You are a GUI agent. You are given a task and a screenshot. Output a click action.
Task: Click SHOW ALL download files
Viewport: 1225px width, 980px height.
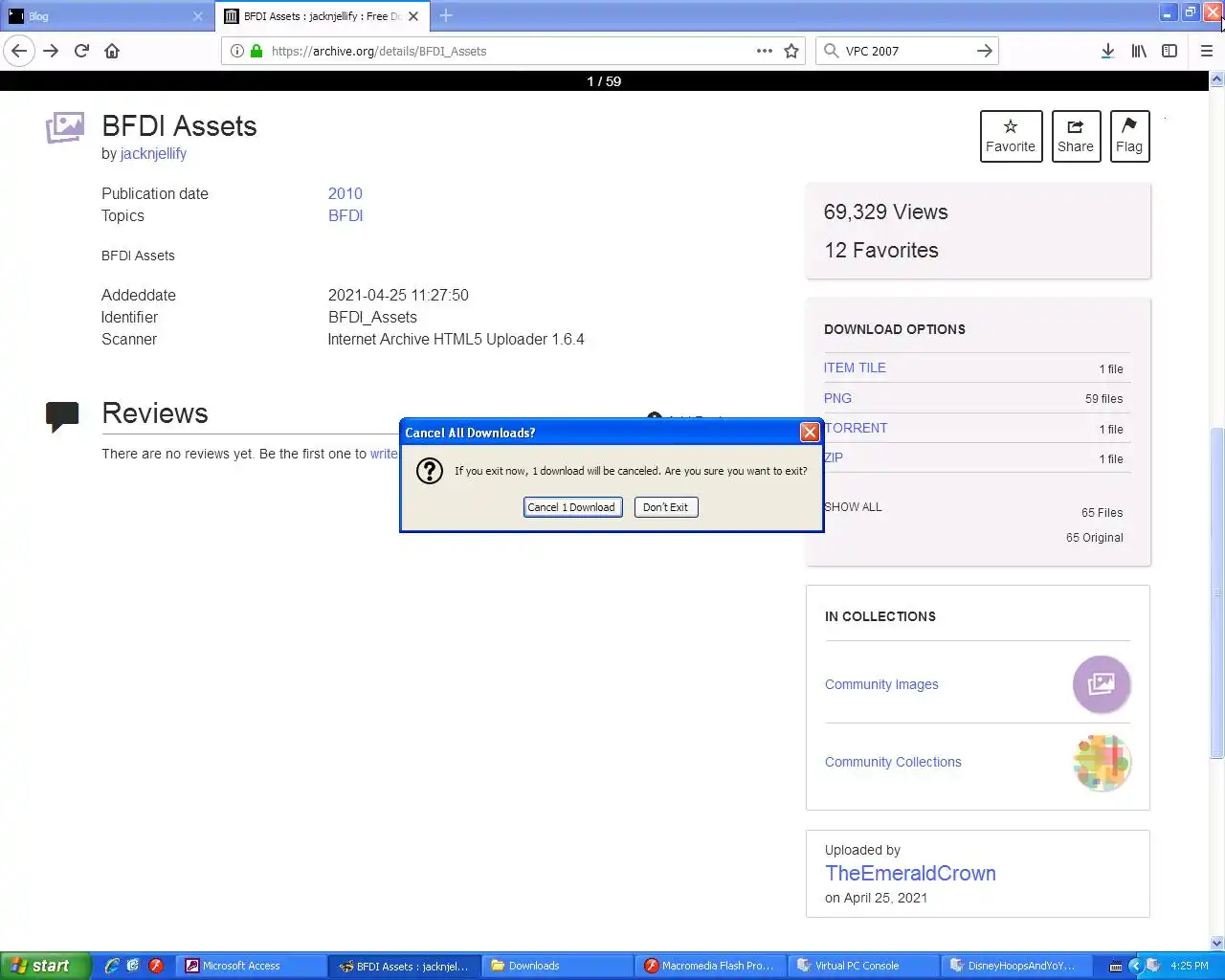click(x=854, y=506)
